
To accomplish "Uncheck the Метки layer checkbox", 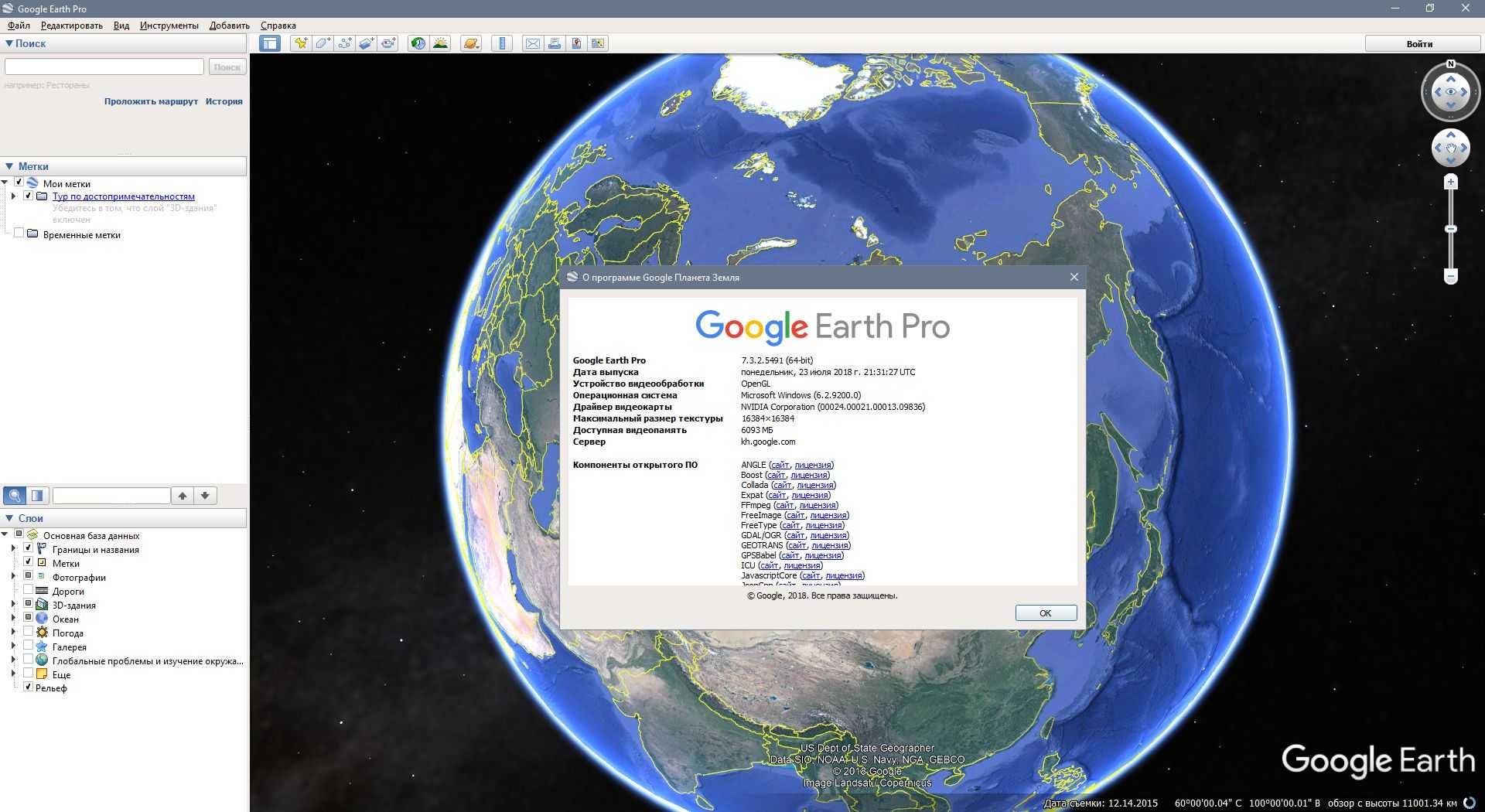I will click(x=28, y=562).
